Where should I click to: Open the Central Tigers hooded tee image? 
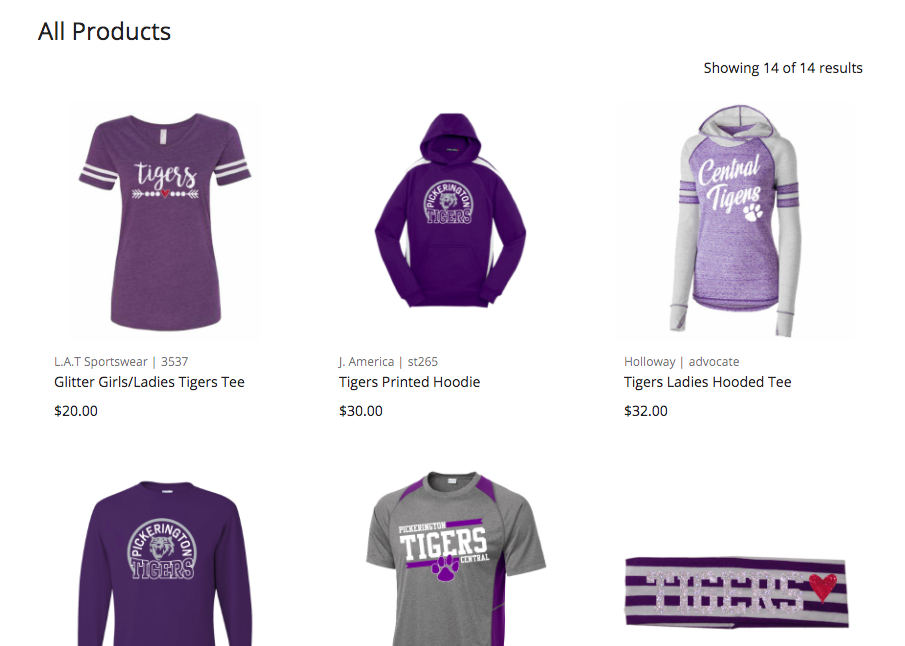pyautogui.click(x=736, y=220)
